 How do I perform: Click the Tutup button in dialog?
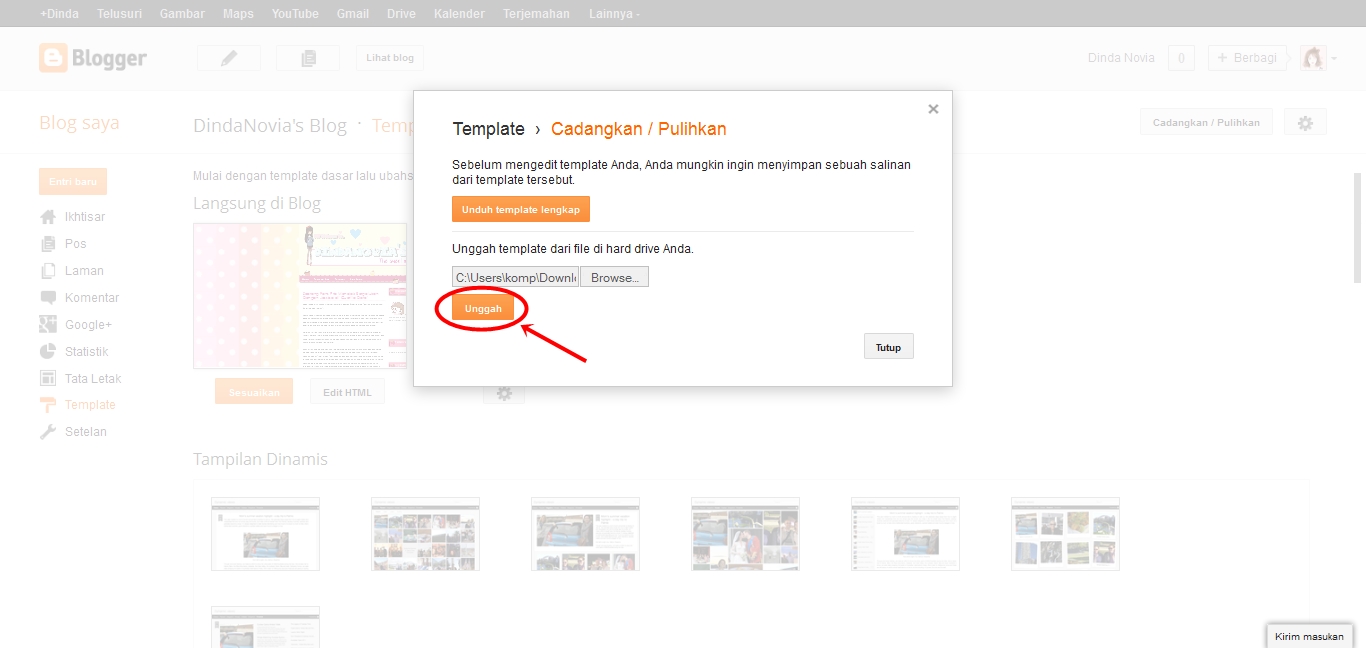[888, 347]
